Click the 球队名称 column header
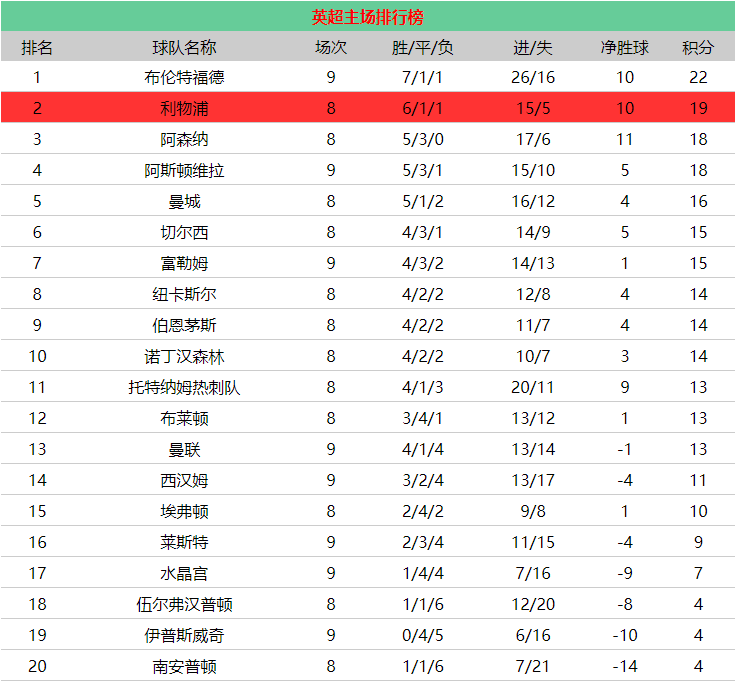This screenshot has height=682, width=735. point(184,47)
